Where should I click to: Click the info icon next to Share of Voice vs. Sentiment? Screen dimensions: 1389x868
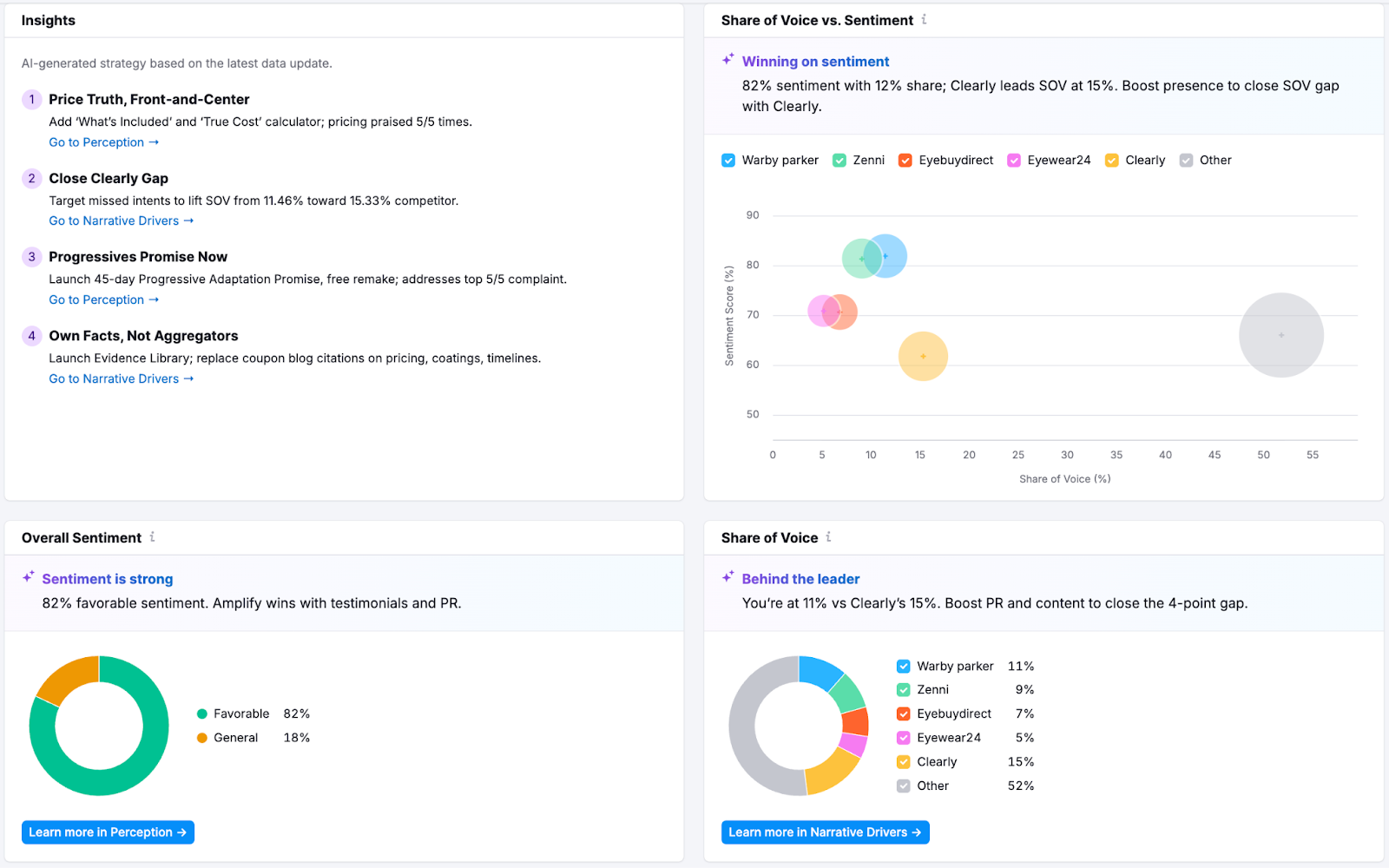point(925,20)
